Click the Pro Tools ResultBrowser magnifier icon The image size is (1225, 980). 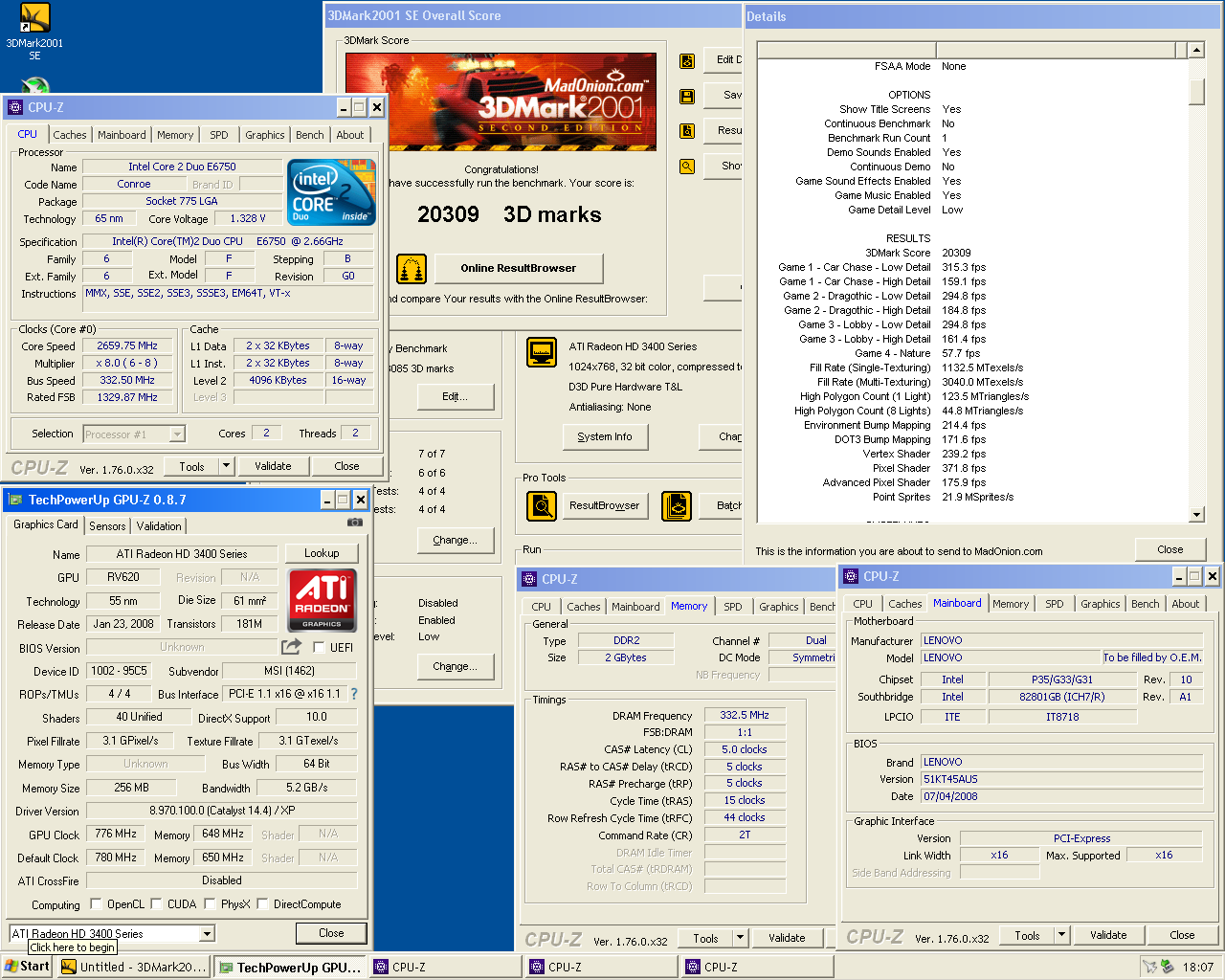coord(542,505)
